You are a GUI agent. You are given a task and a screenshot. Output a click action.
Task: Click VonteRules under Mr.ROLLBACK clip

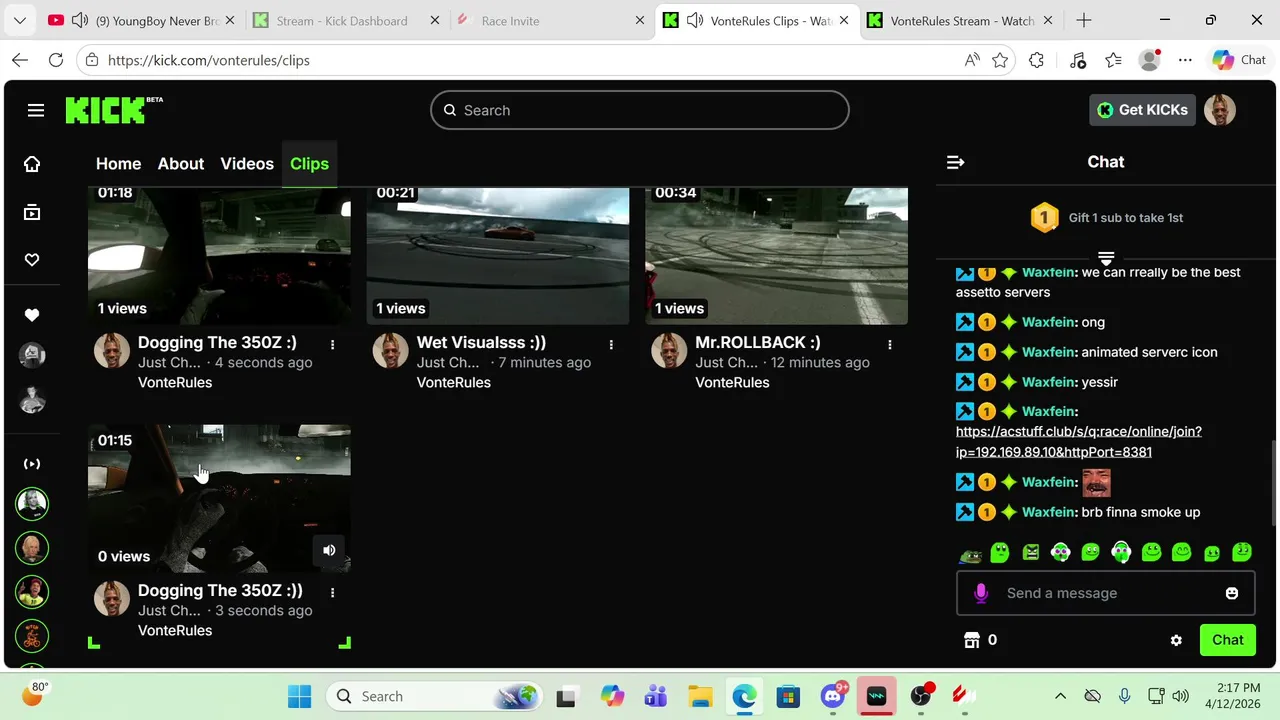(732, 382)
